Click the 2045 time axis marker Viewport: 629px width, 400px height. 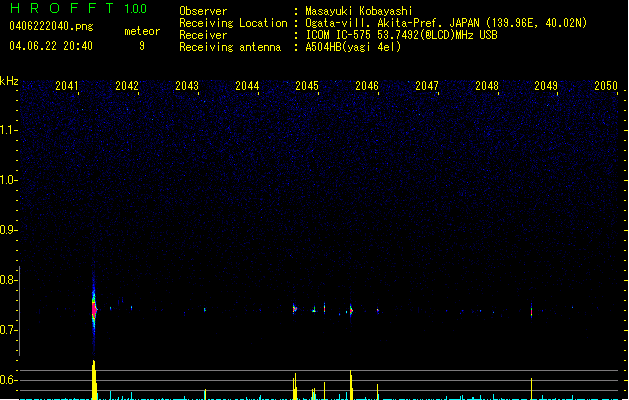click(x=307, y=86)
